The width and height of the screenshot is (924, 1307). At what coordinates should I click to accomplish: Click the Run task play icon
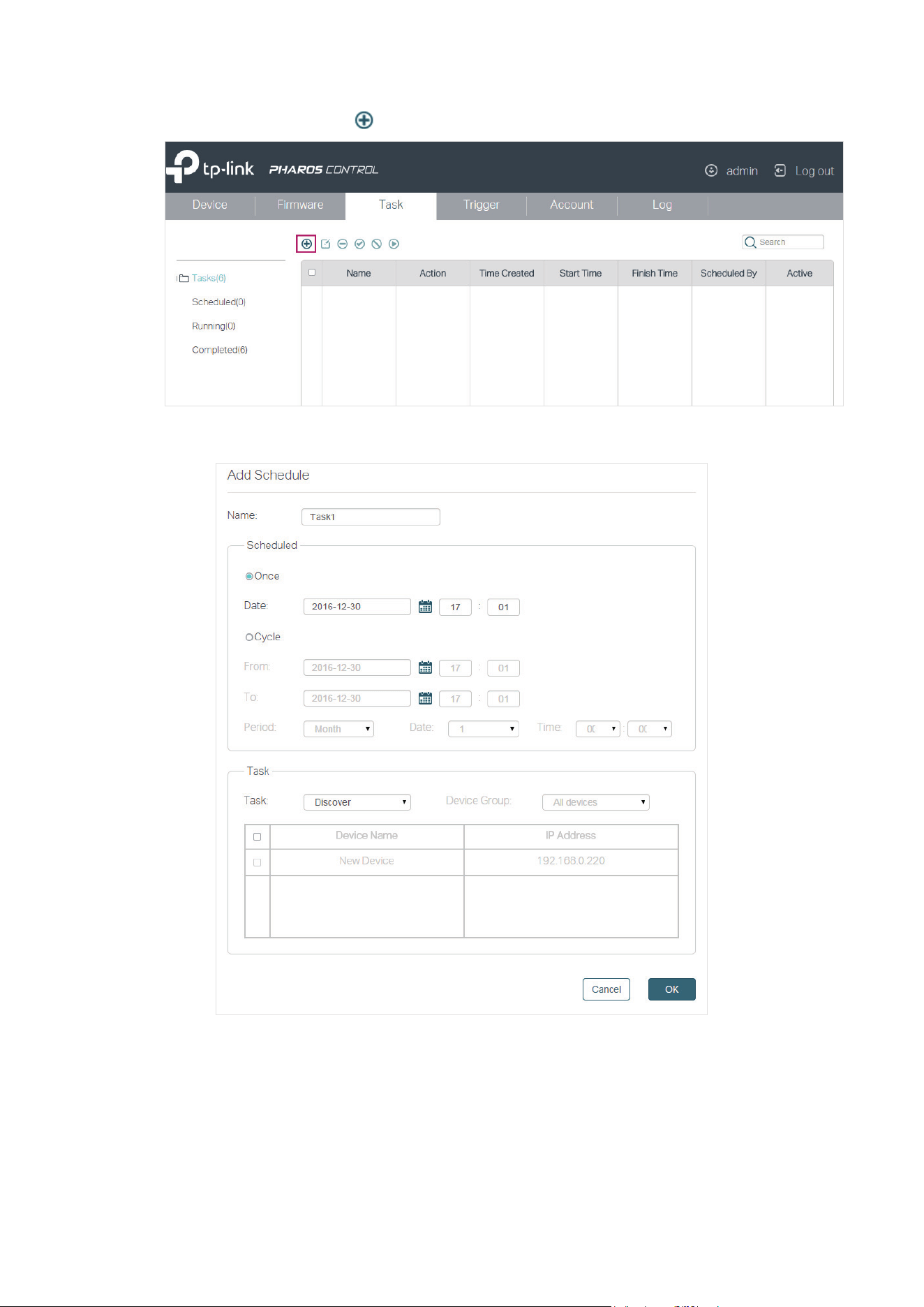pos(394,244)
